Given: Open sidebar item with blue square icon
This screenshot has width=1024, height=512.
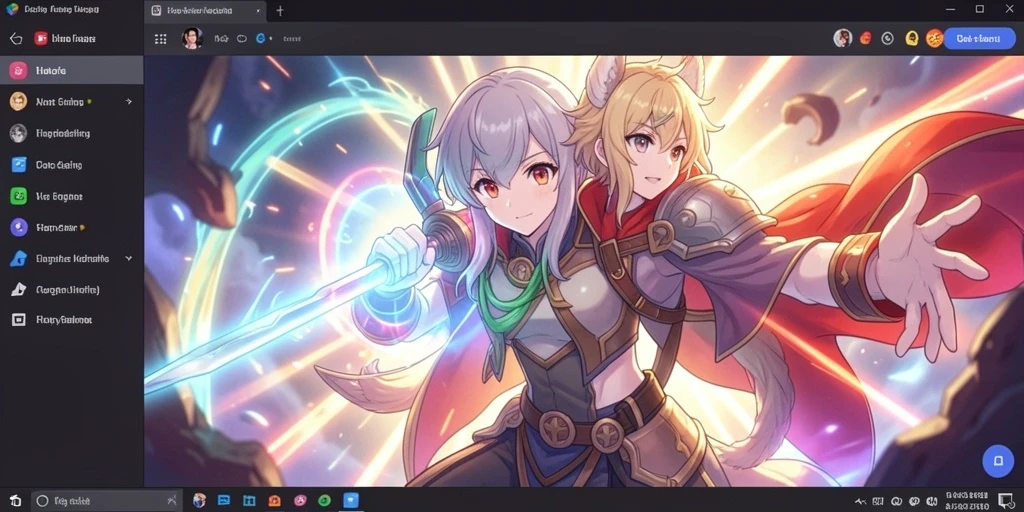Looking at the screenshot, I should (72, 165).
